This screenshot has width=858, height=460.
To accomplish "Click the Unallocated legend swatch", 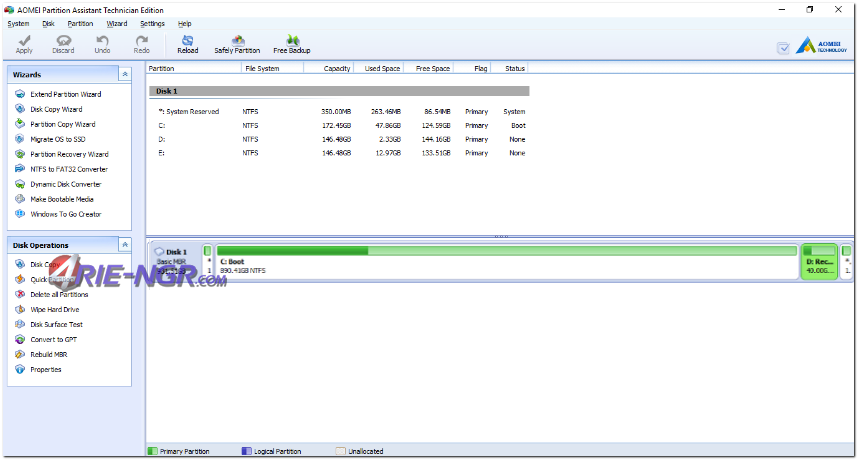I will pos(340,451).
